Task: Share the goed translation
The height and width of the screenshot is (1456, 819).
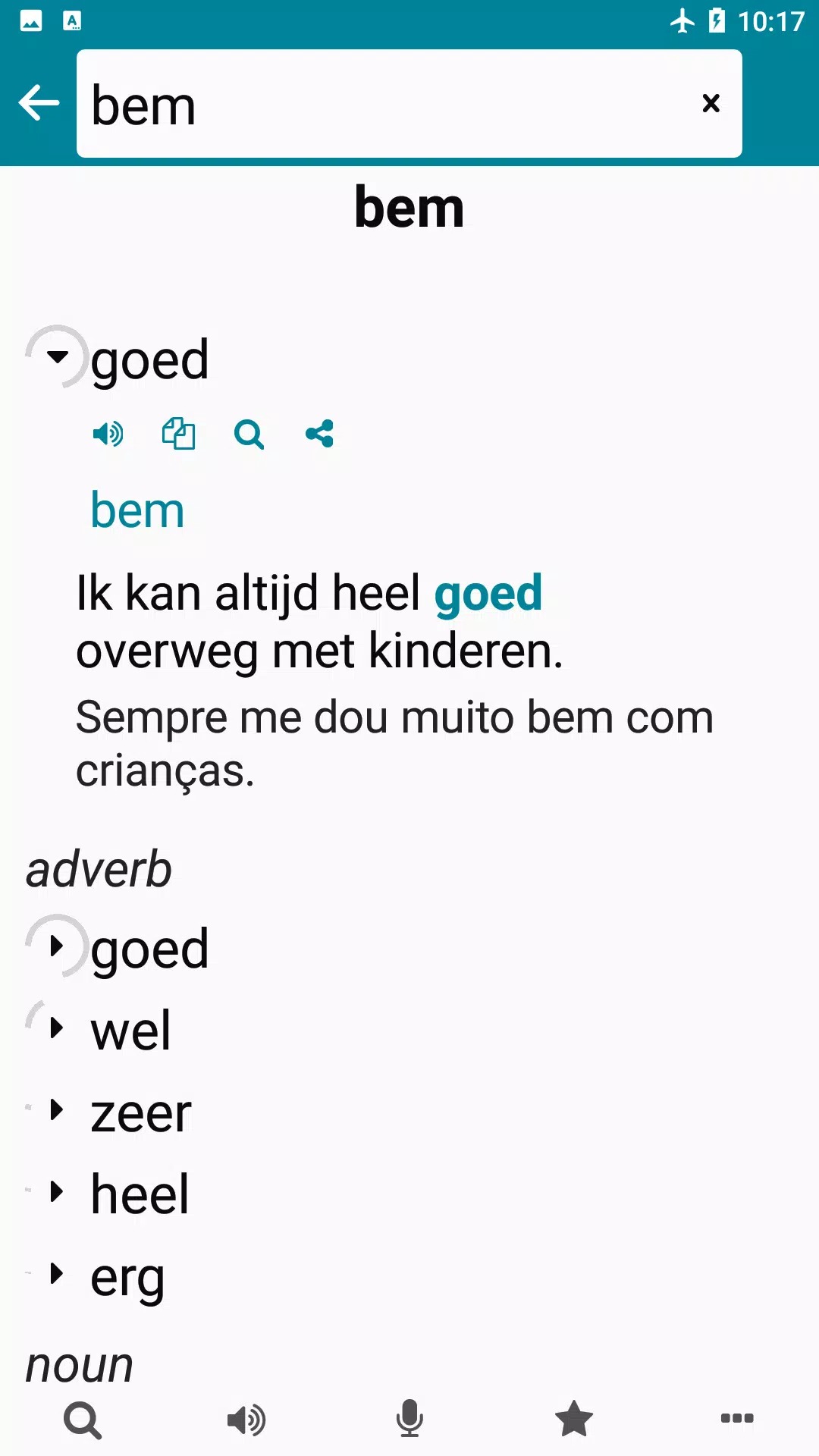Action: [x=319, y=435]
